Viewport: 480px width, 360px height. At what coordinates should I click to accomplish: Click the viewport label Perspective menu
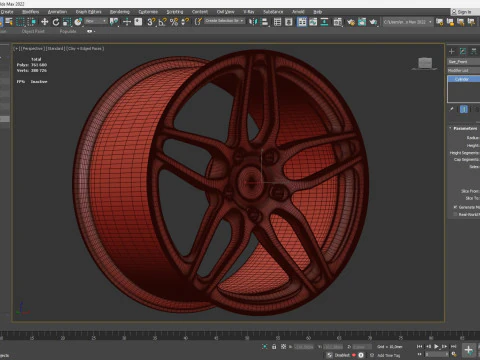(33, 49)
